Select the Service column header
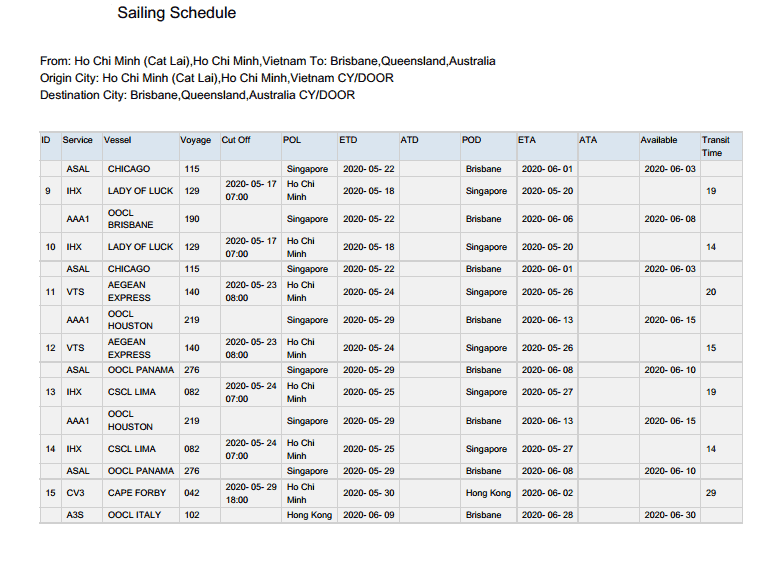 77,141
